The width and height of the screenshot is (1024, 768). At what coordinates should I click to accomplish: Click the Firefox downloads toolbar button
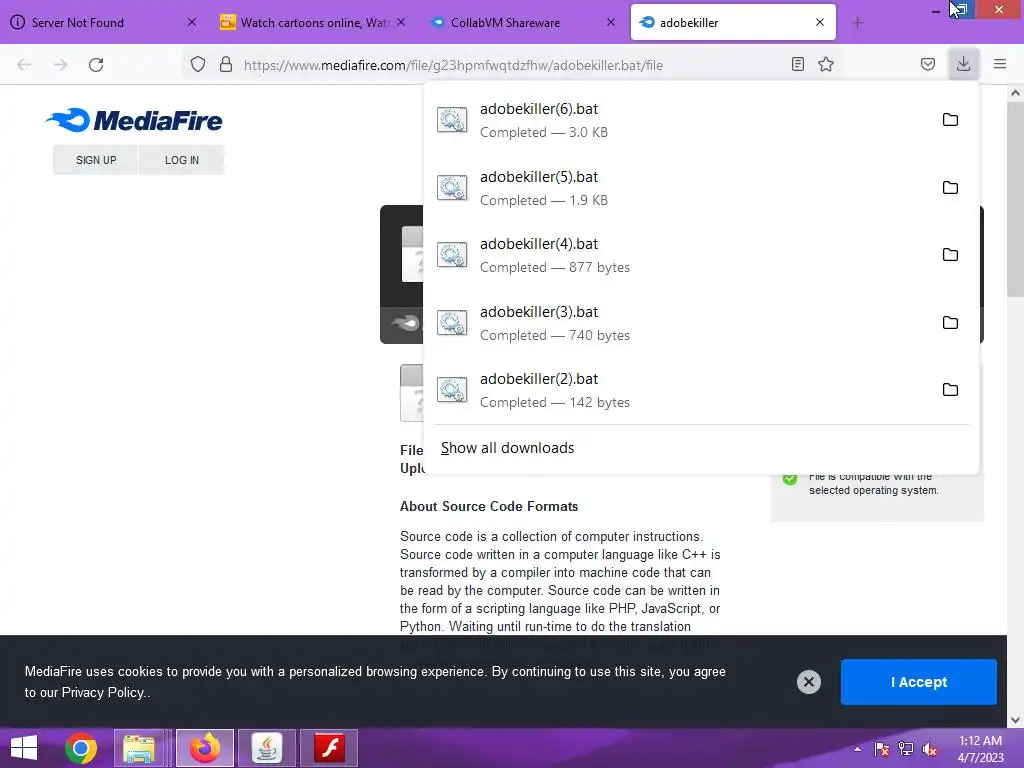tap(963, 64)
